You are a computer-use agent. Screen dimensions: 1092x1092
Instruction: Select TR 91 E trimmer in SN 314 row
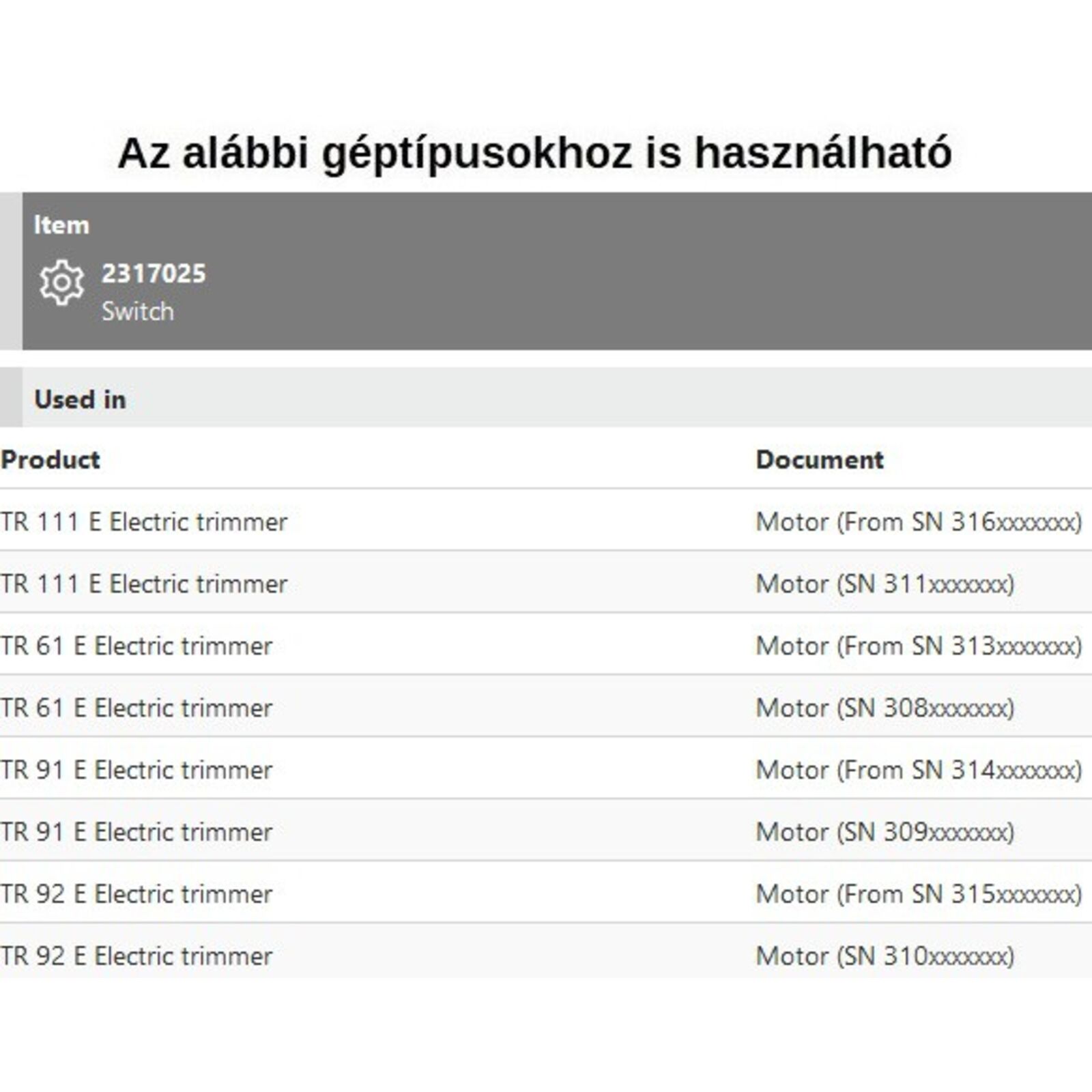pos(136,771)
